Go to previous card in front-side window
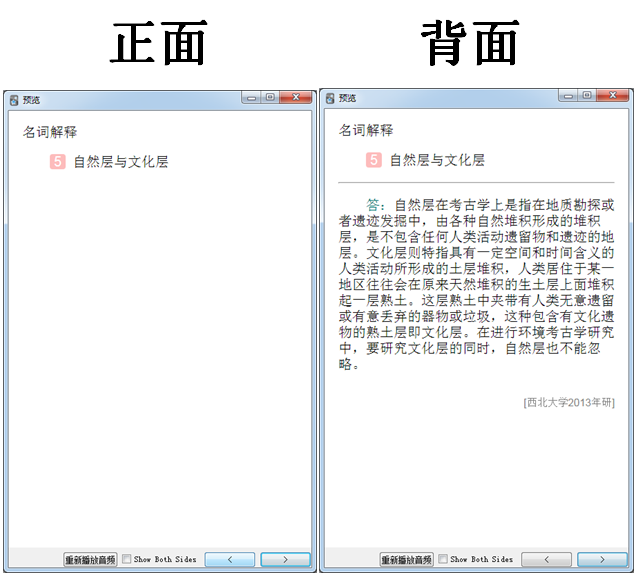 pyautogui.click(x=230, y=560)
